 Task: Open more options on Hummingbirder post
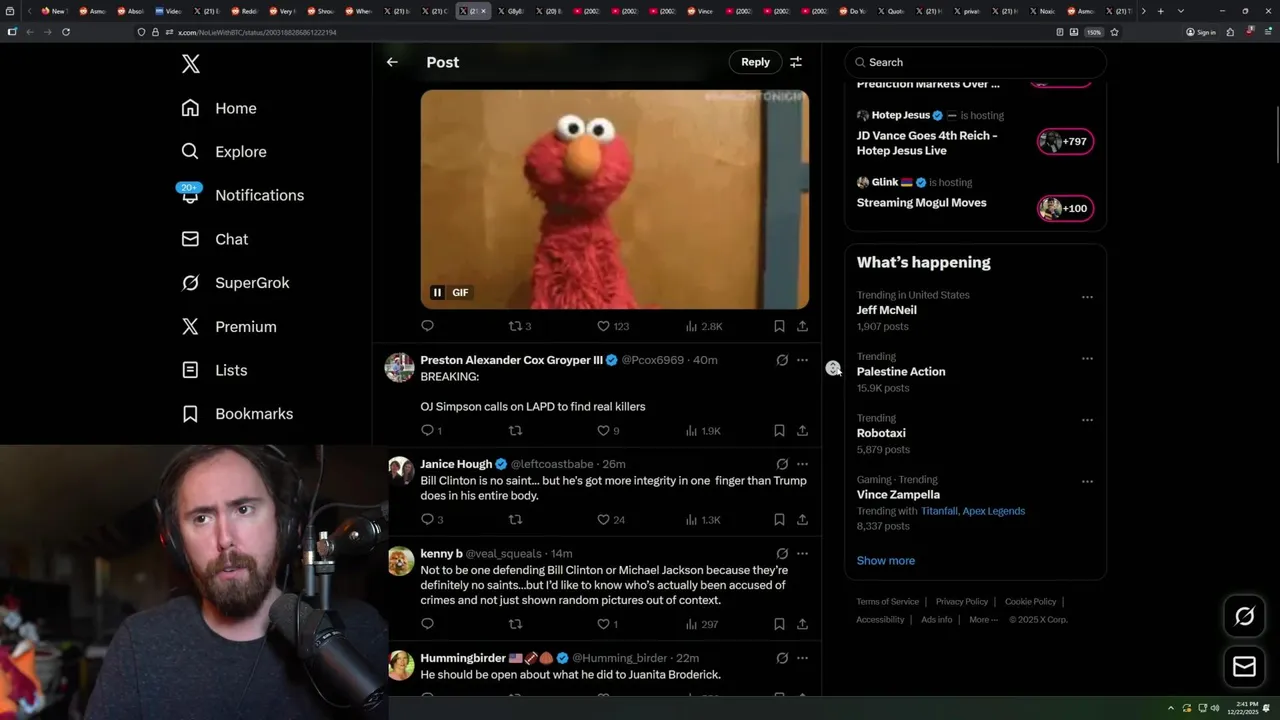(x=802, y=658)
